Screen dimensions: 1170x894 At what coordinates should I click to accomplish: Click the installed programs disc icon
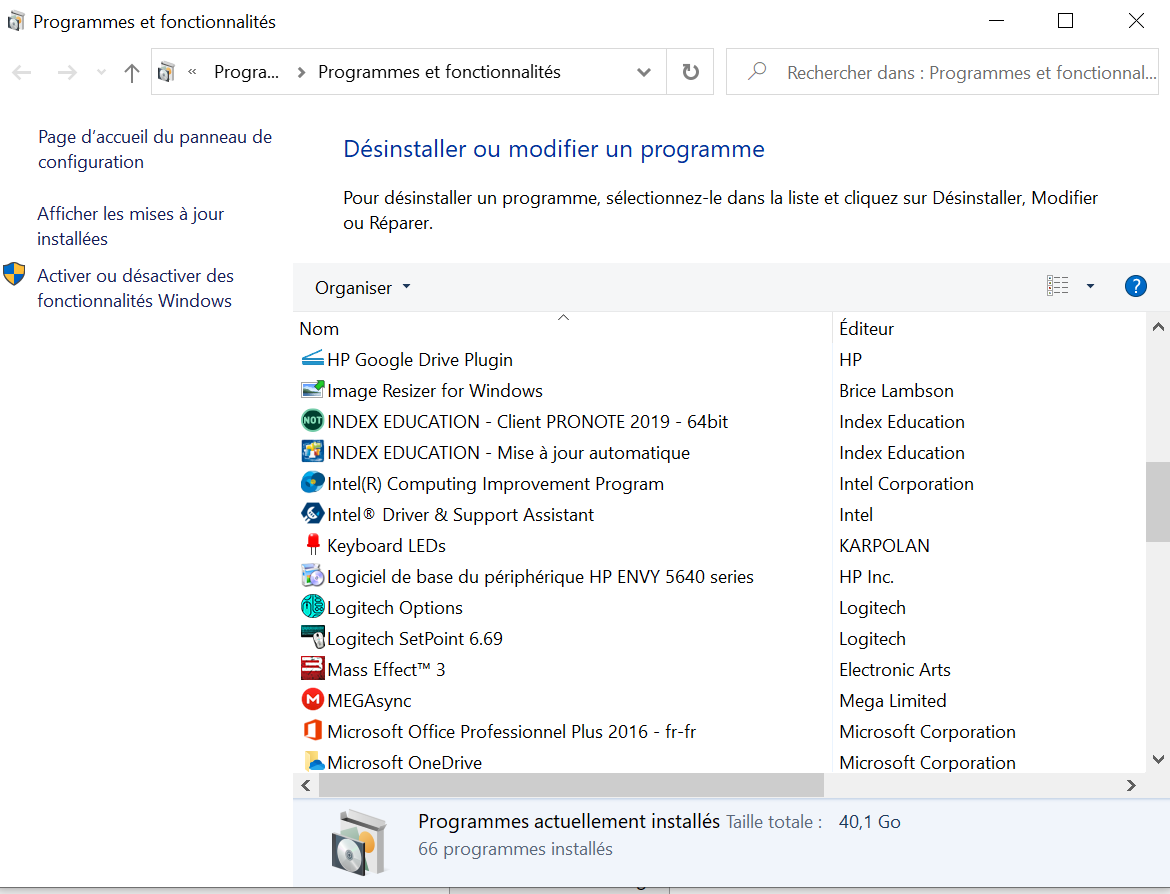point(359,843)
